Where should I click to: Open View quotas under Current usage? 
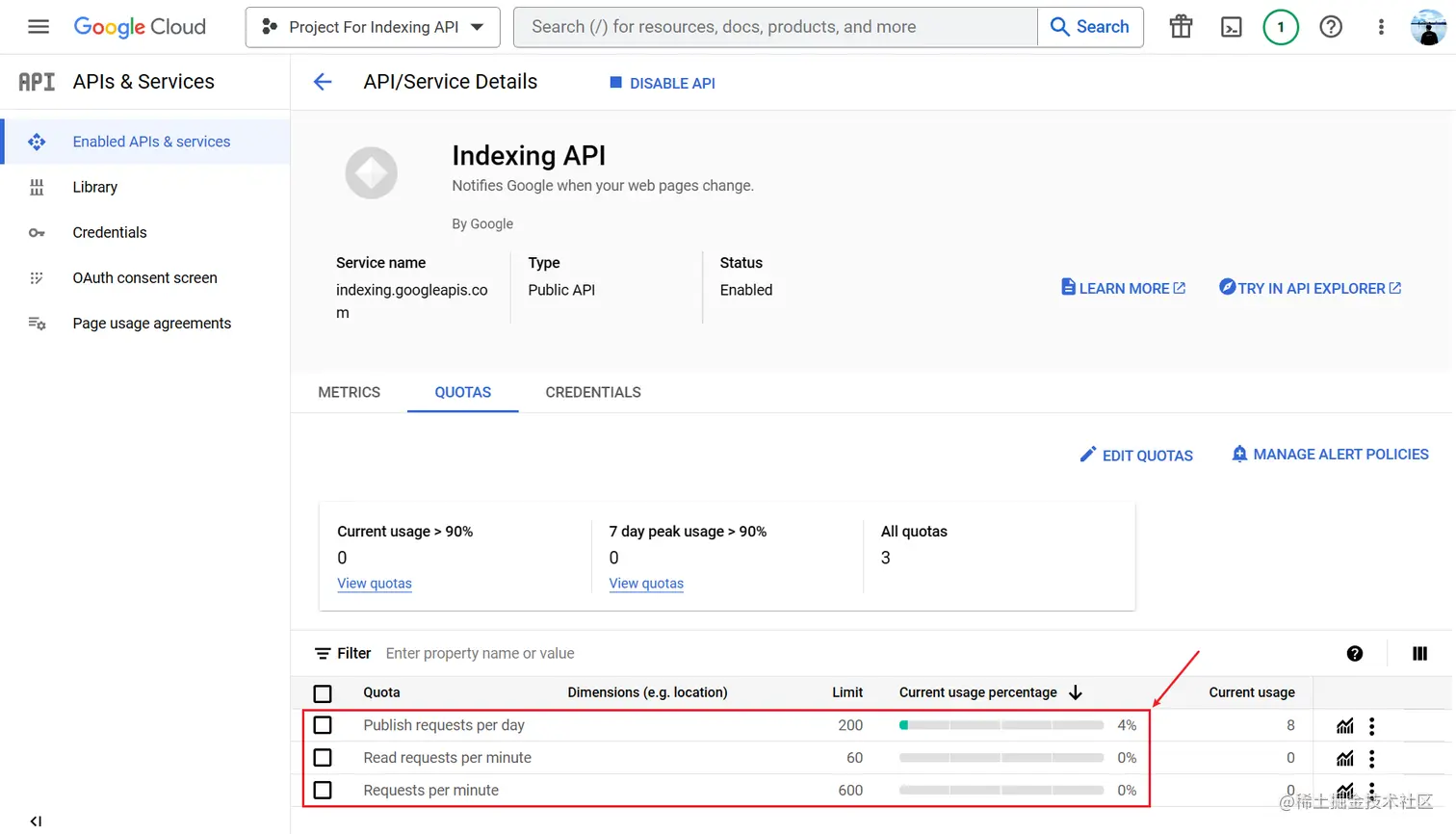pos(375,584)
